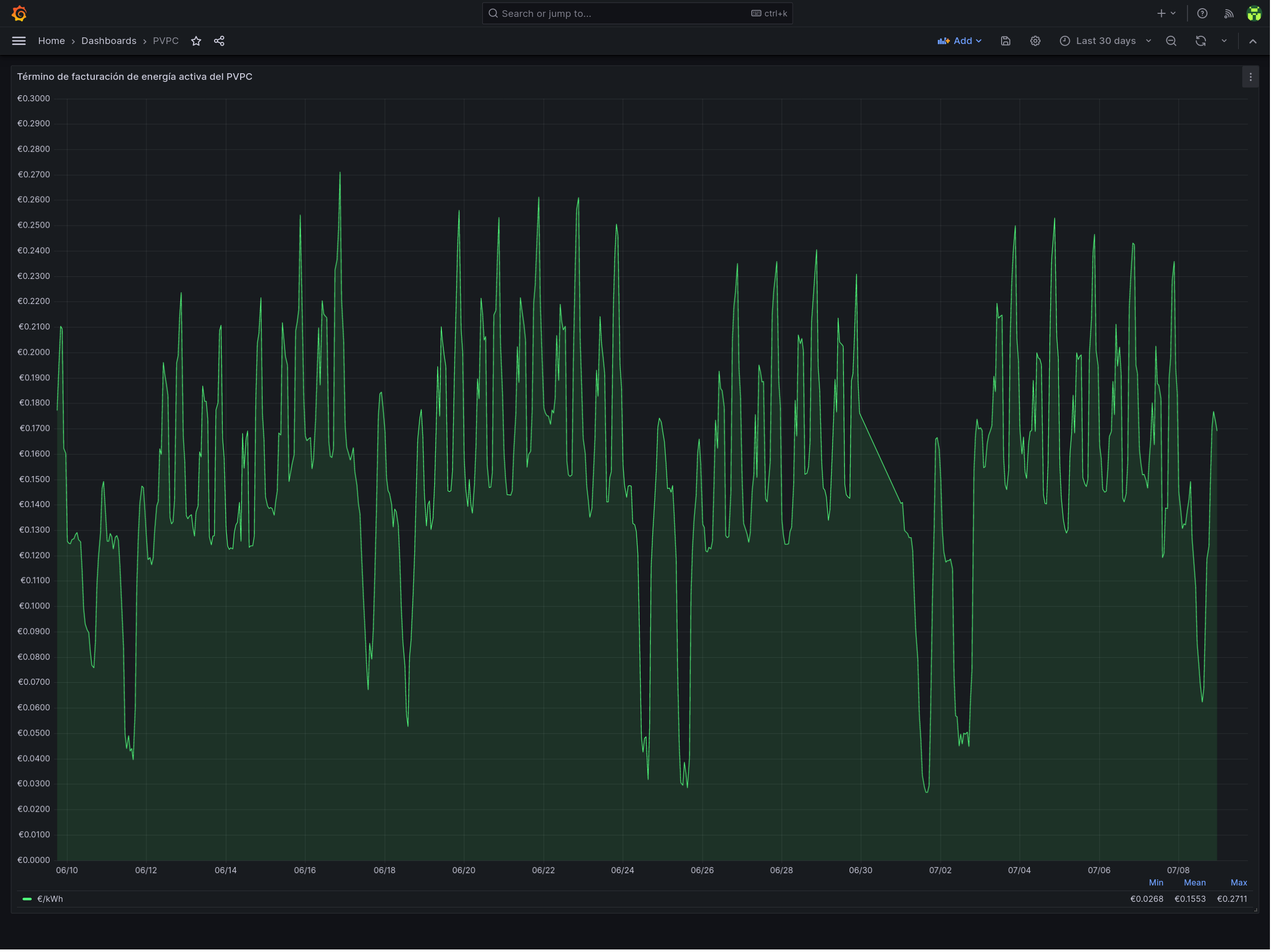Click the Search or jump to field
The image size is (1273, 952).
637,13
